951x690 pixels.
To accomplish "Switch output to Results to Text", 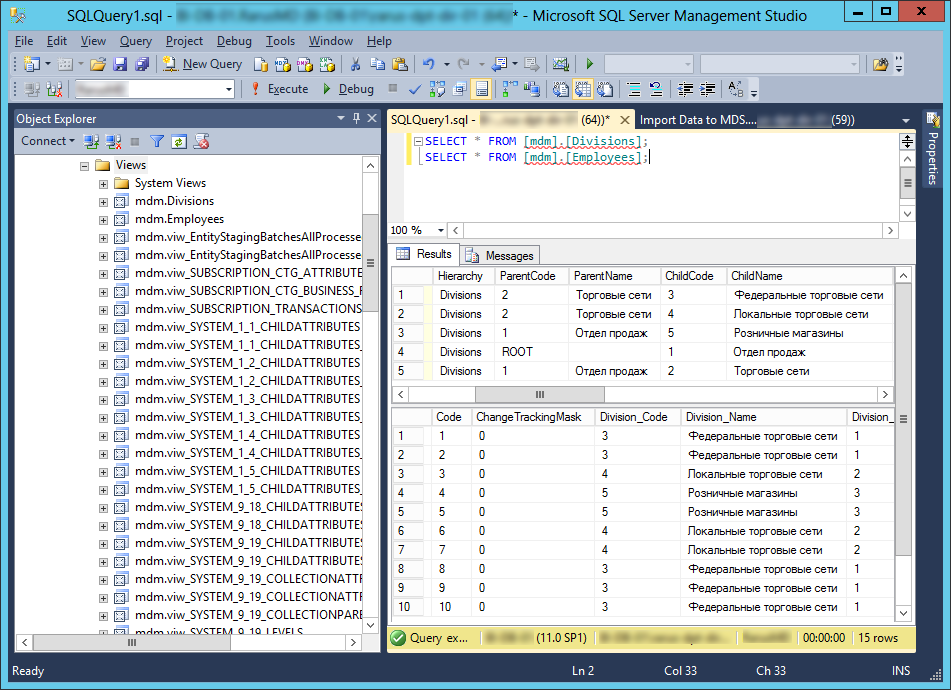I will point(560,89).
